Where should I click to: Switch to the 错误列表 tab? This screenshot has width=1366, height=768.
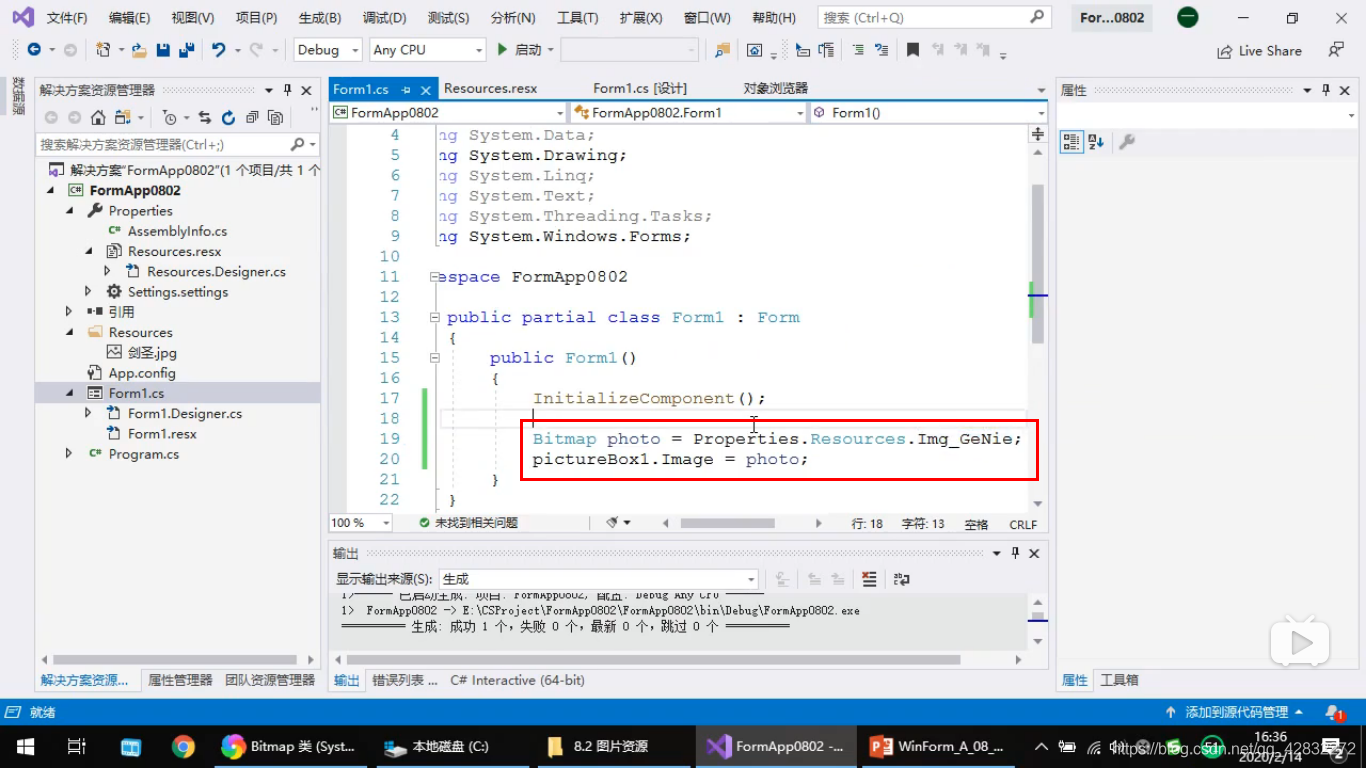[x=405, y=680]
